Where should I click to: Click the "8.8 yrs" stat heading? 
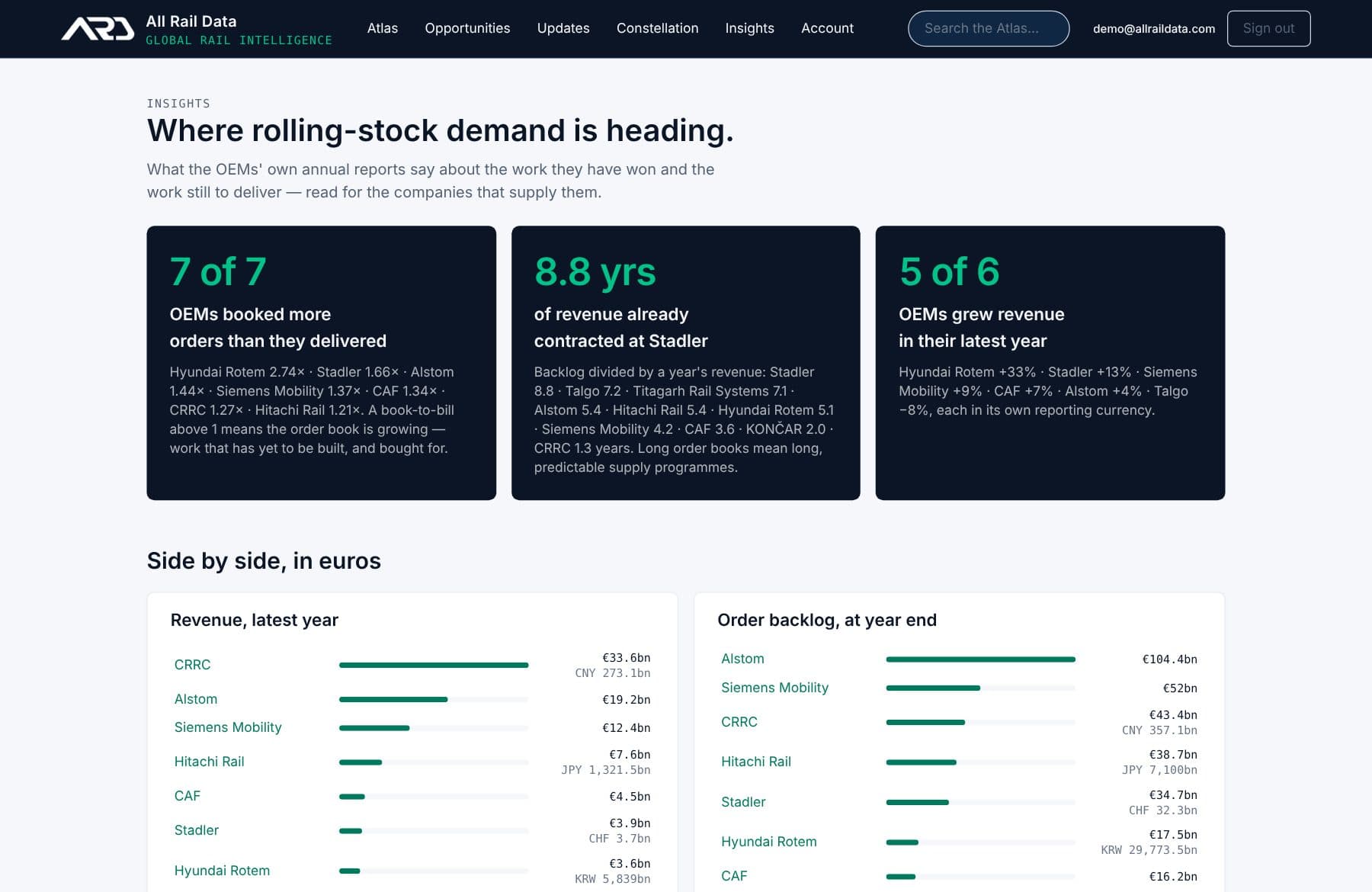(x=595, y=271)
